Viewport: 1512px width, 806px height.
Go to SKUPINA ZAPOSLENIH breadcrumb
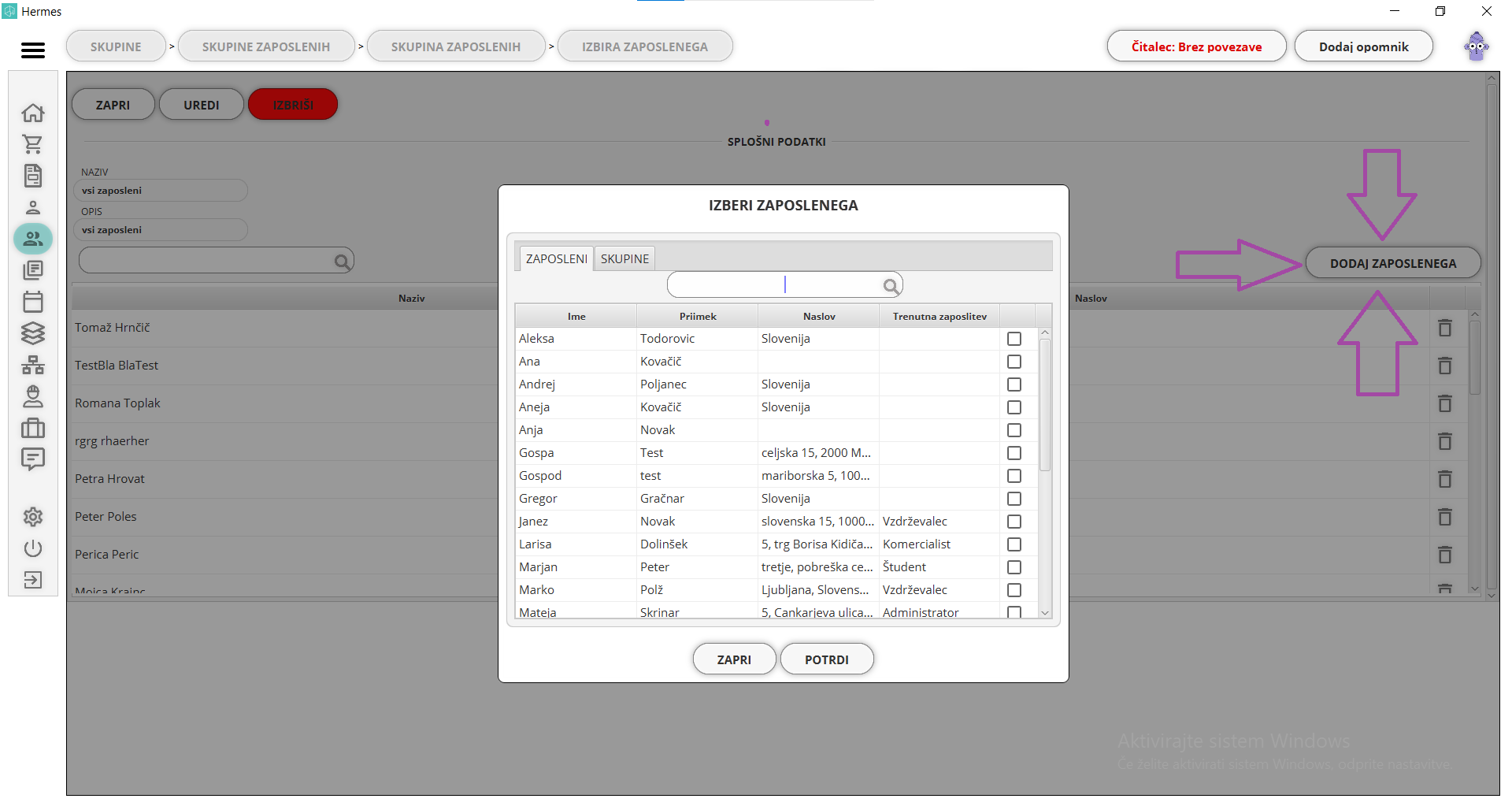tap(456, 46)
